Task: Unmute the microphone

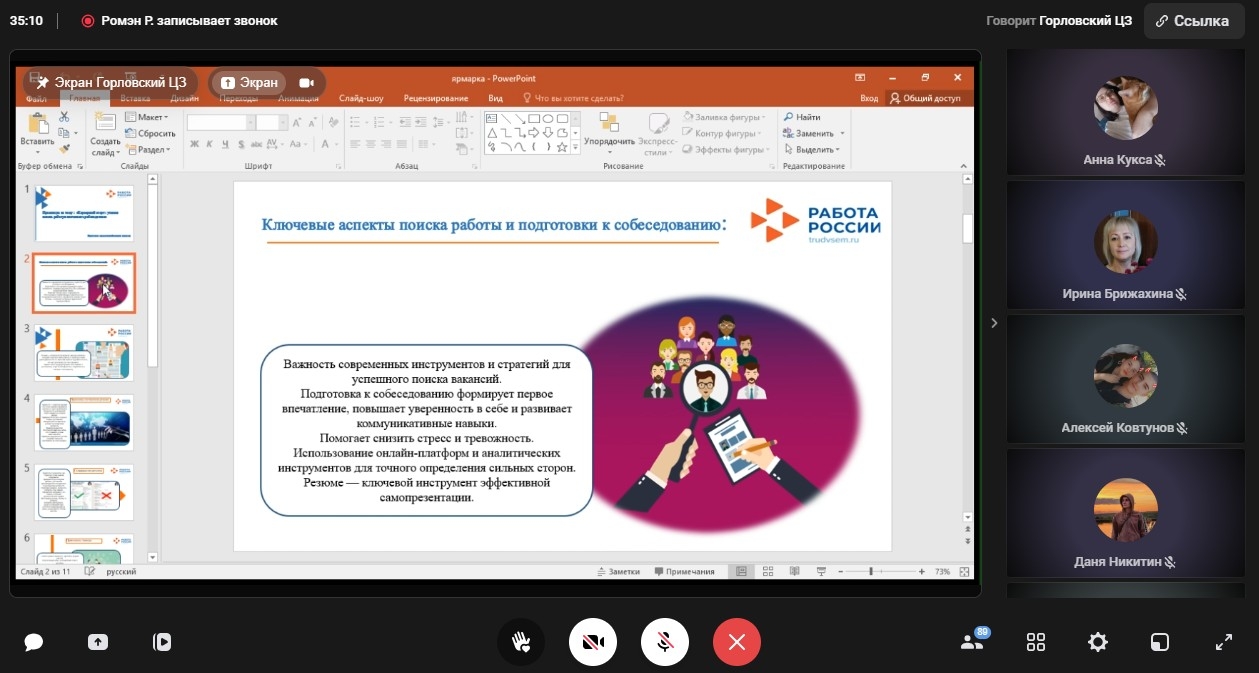Action: (664, 642)
